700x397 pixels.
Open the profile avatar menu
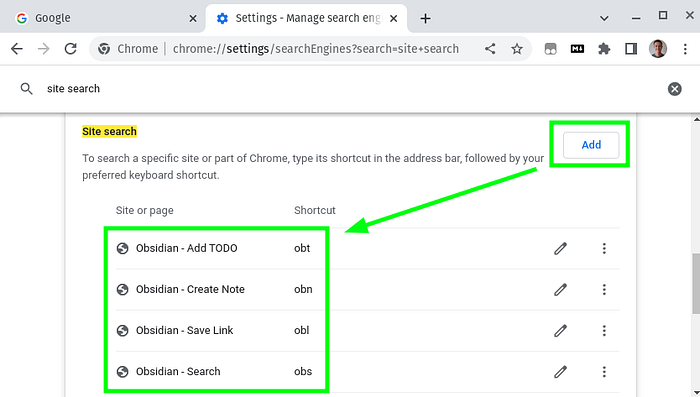tap(658, 49)
